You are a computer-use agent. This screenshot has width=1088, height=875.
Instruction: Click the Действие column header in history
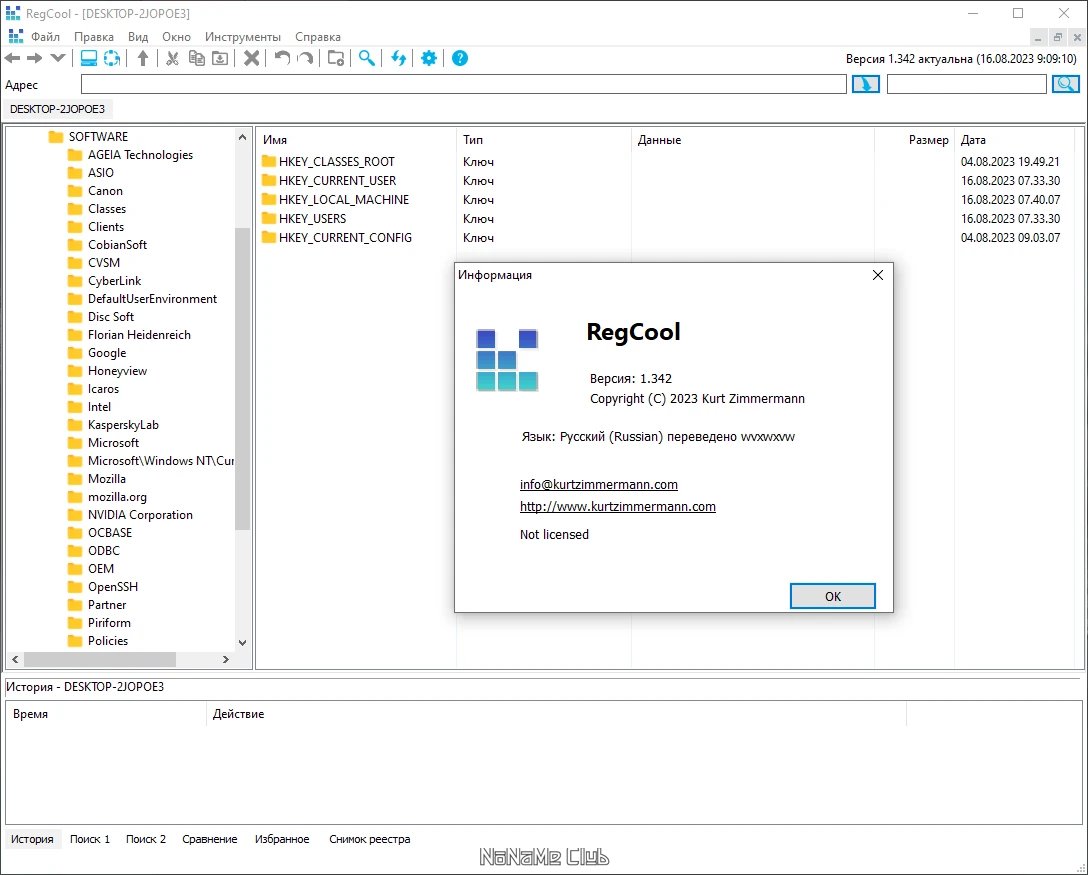(556, 714)
